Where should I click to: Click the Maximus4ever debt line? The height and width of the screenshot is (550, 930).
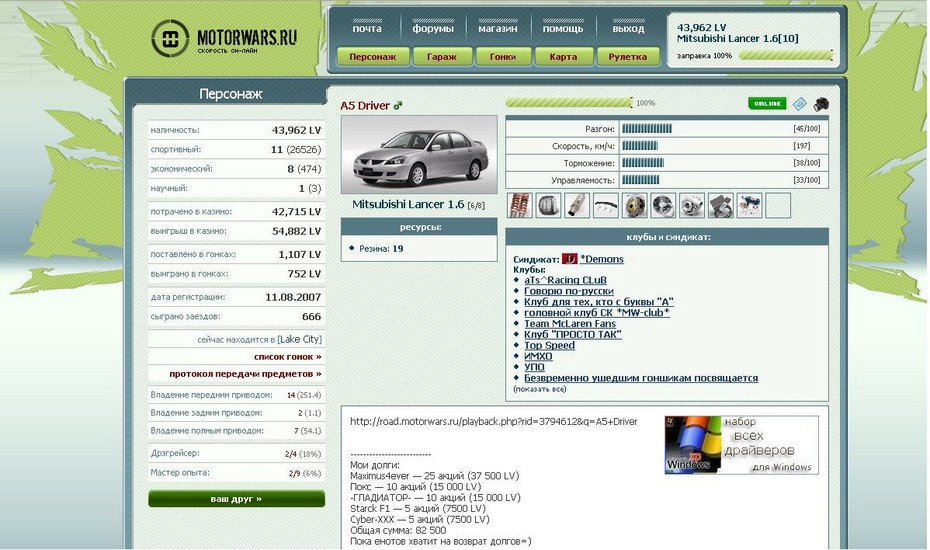434,476
